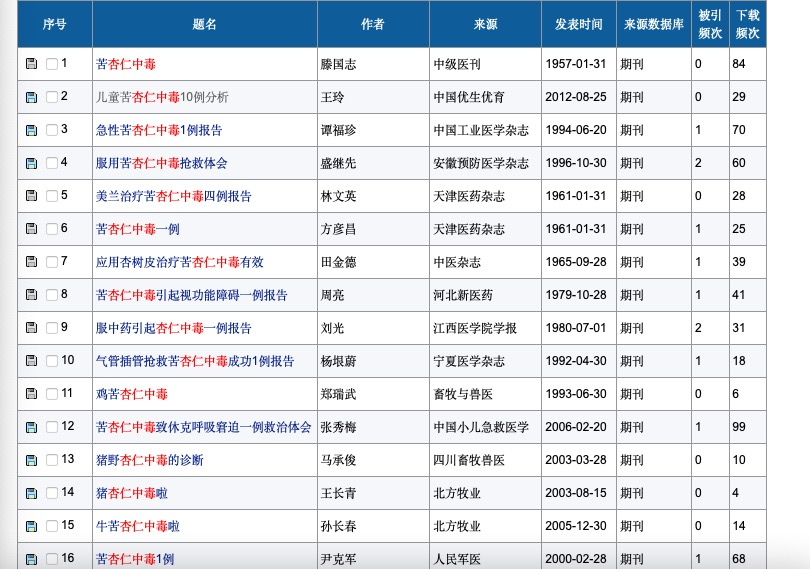Open article 苦杏仁中毒致休克呼吸窘迫一例救治体会
This screenshot has height=569, width=810.
[x=204, y=427]
